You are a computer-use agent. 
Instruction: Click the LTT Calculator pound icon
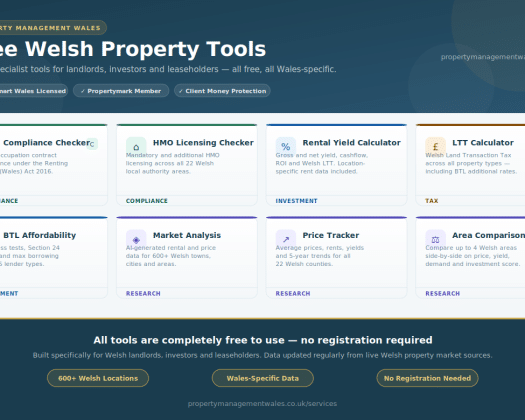[435, 147]
